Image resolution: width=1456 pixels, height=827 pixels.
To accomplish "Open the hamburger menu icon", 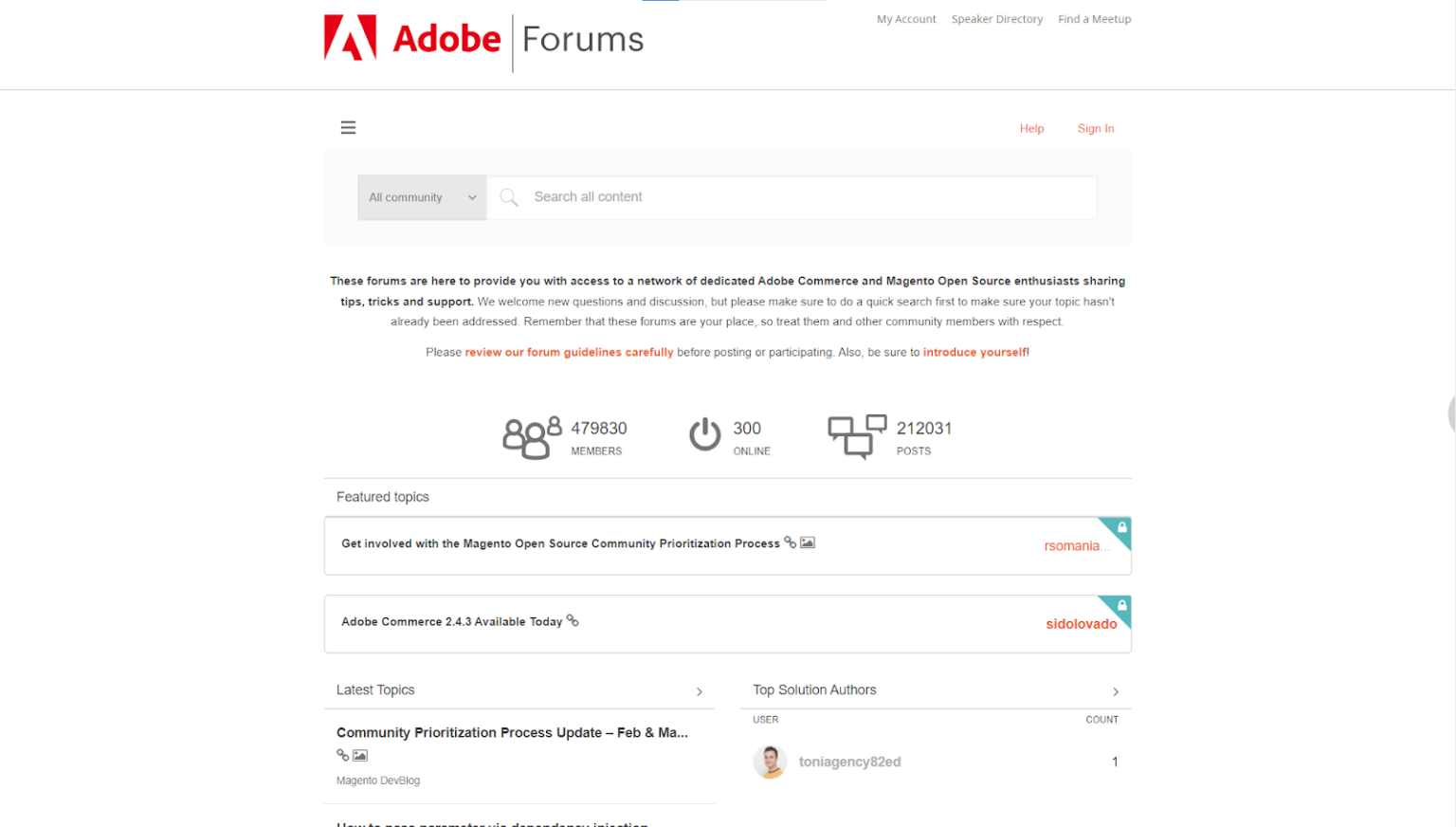I will (348, 128).
